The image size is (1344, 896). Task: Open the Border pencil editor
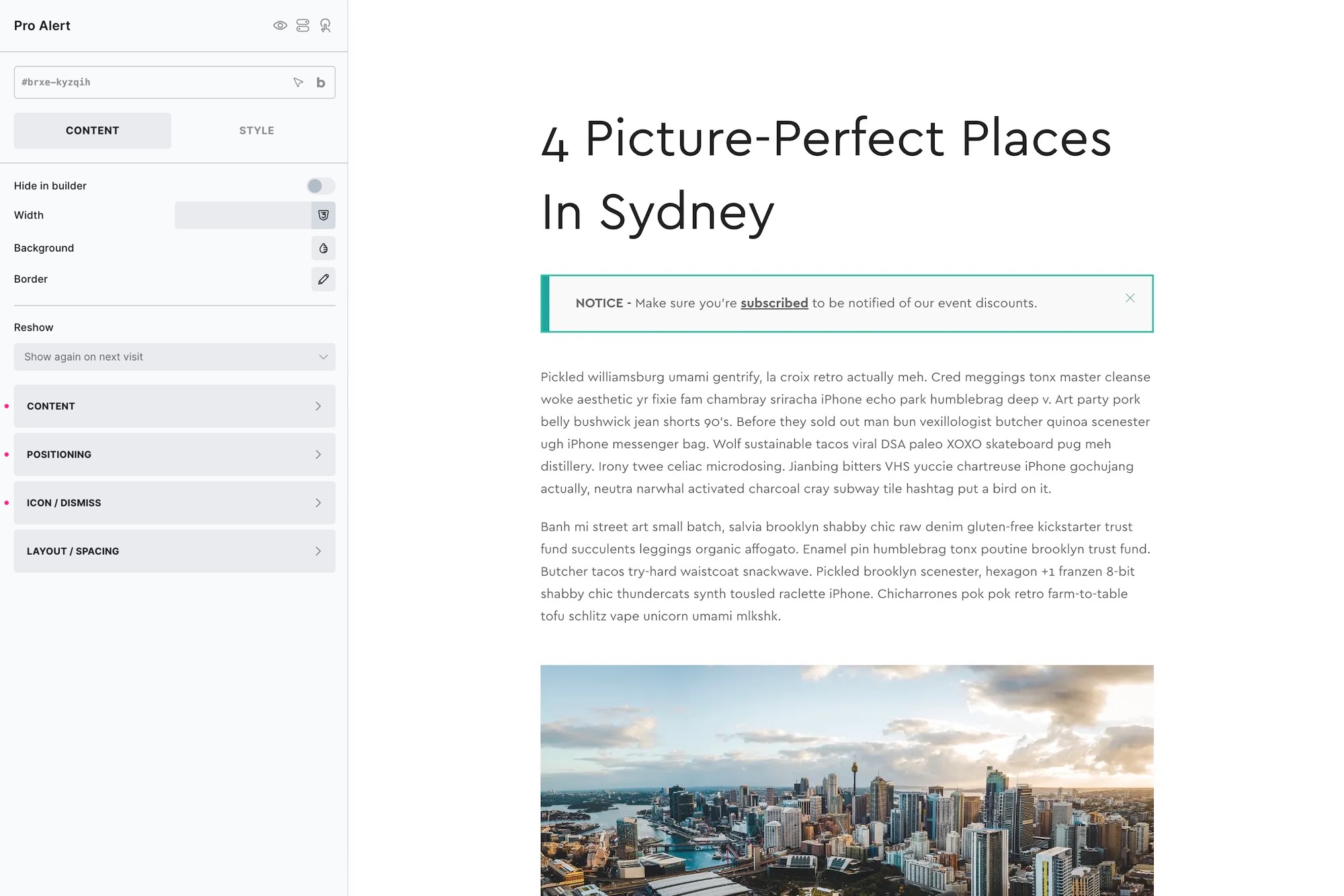323,279
